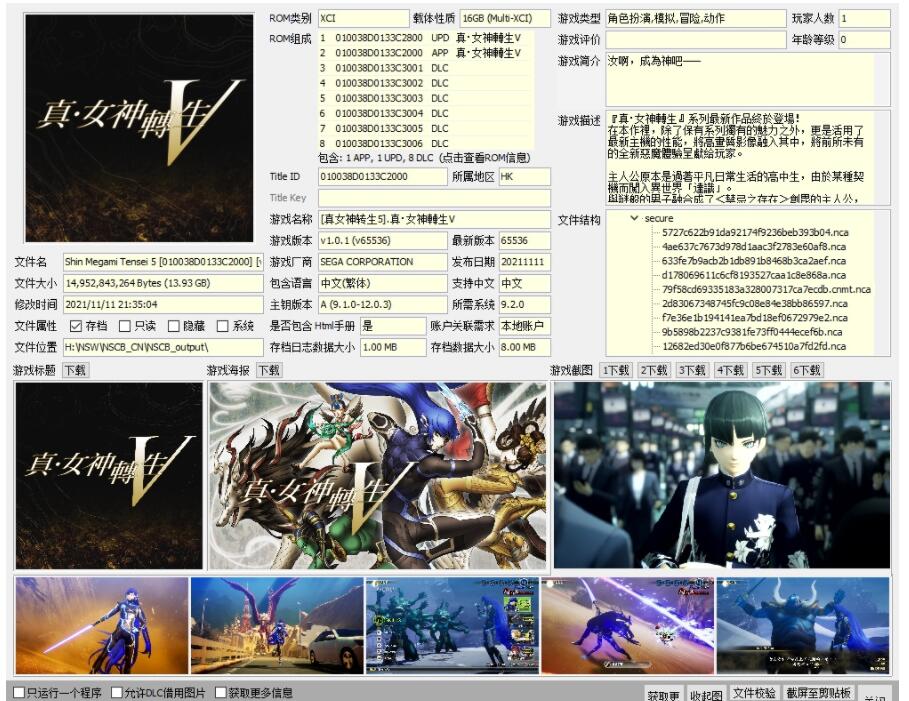909x701 pixels.
Task: Click the 最新版本 field showing 65536
Action: coord(524,241)
